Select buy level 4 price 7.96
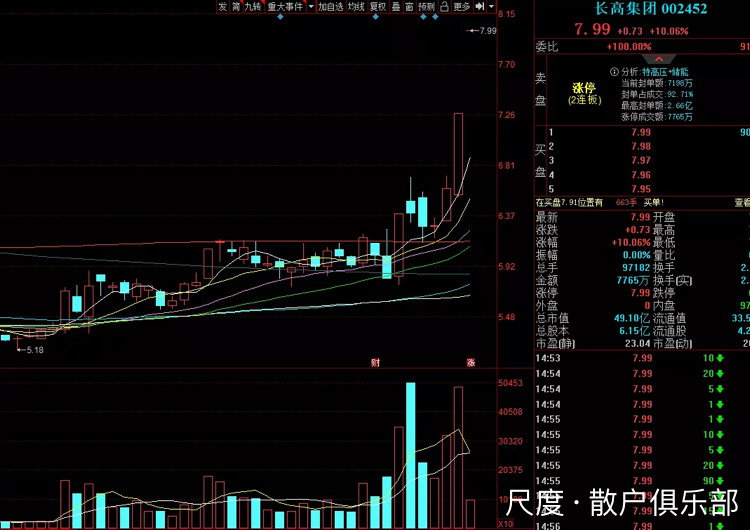This screenshot has width=750, height=530. pyautogui.click(x=641, y=175)
